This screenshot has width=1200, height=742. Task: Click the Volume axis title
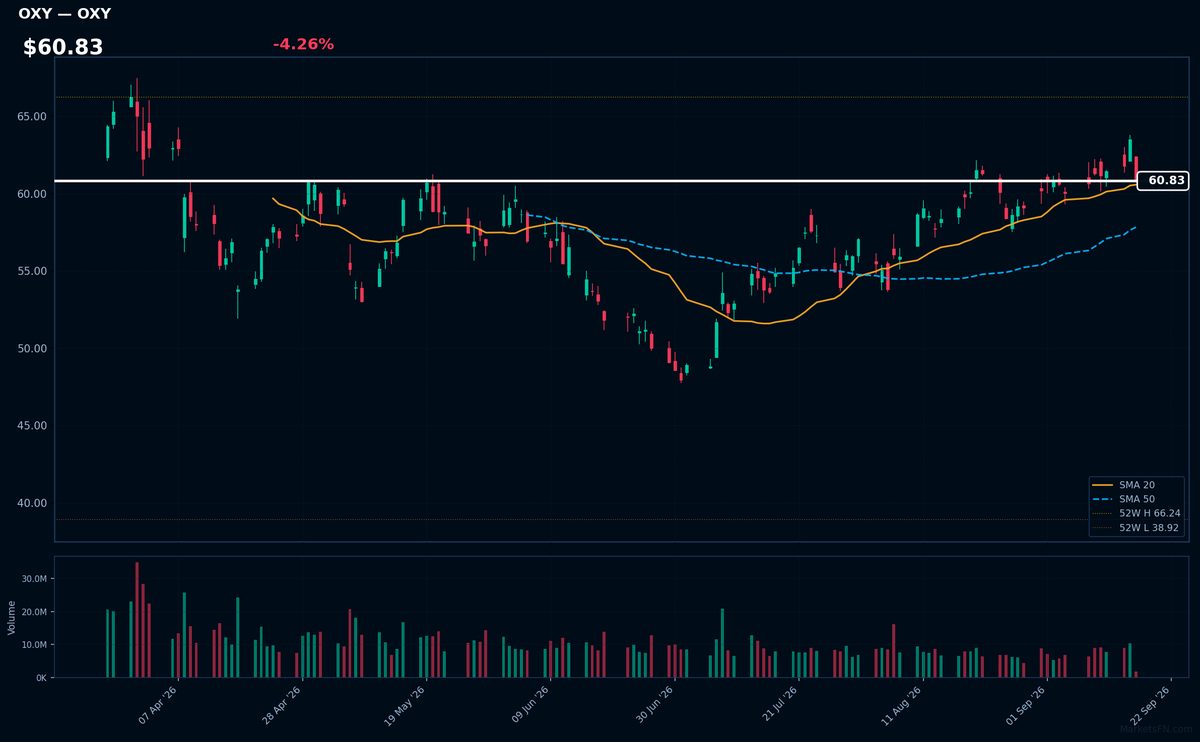point(11,618)
